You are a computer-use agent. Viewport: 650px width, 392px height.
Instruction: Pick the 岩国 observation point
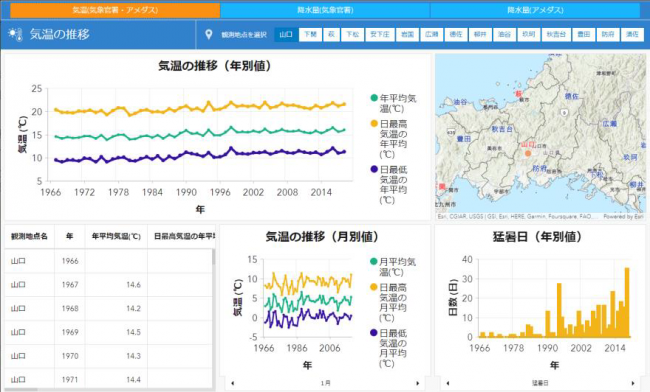pyautogui.click(x=407, y=34)
